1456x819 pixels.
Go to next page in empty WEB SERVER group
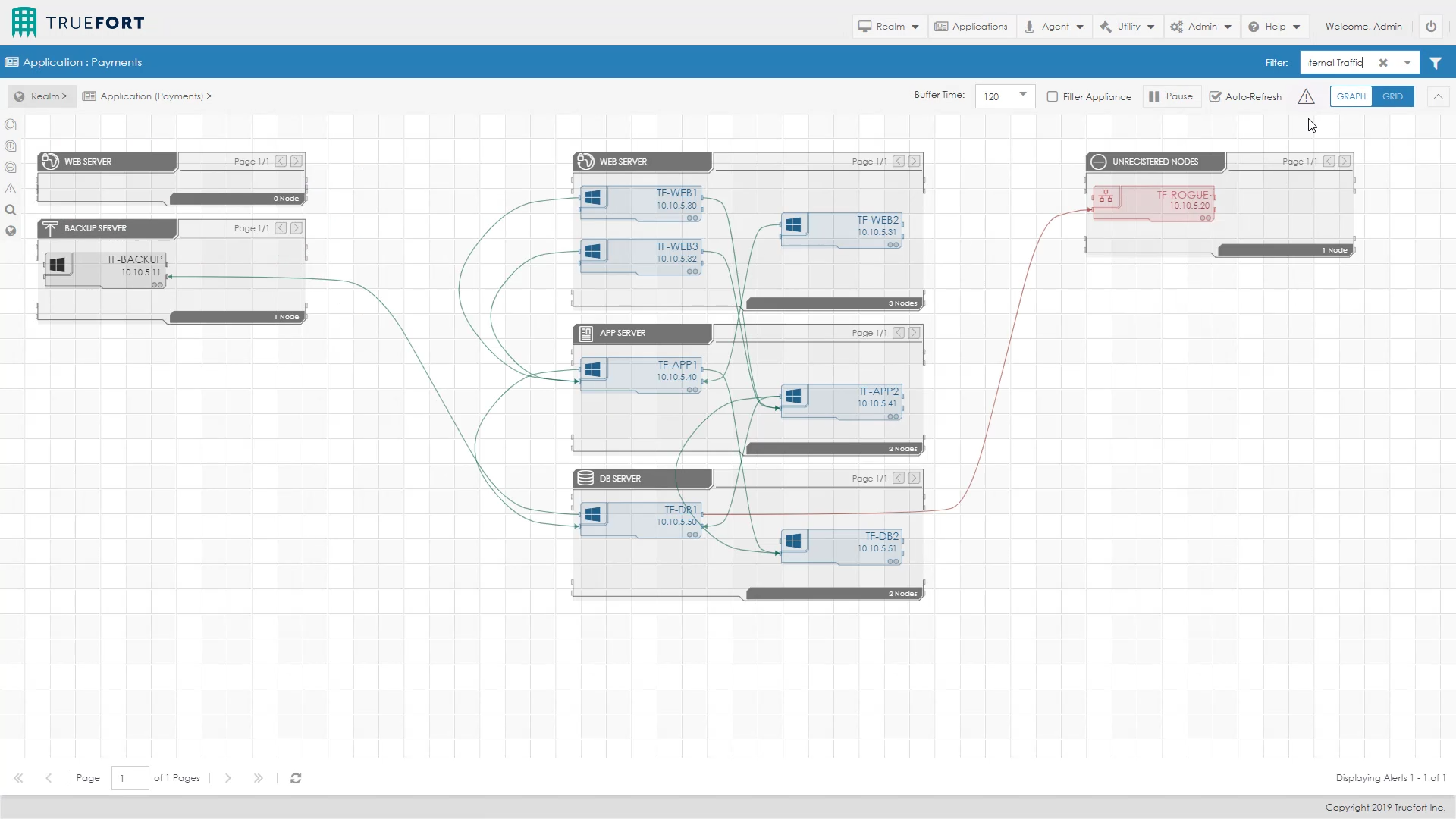(x=297, y=162)
